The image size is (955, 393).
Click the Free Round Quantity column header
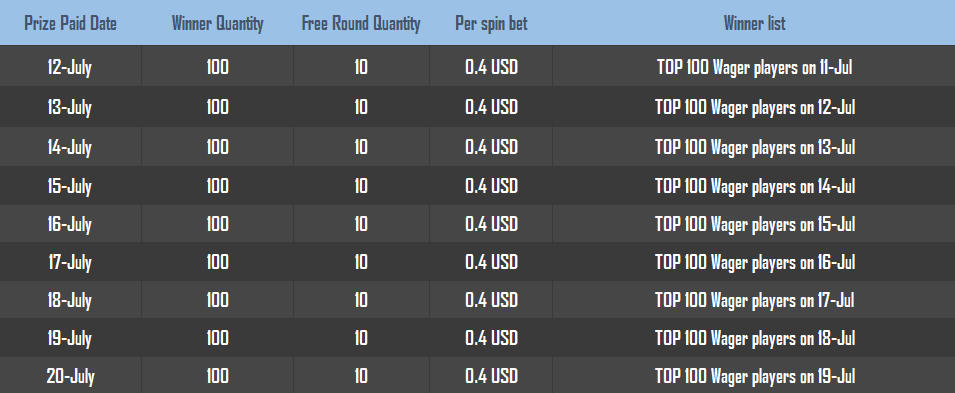pos(361,24)
